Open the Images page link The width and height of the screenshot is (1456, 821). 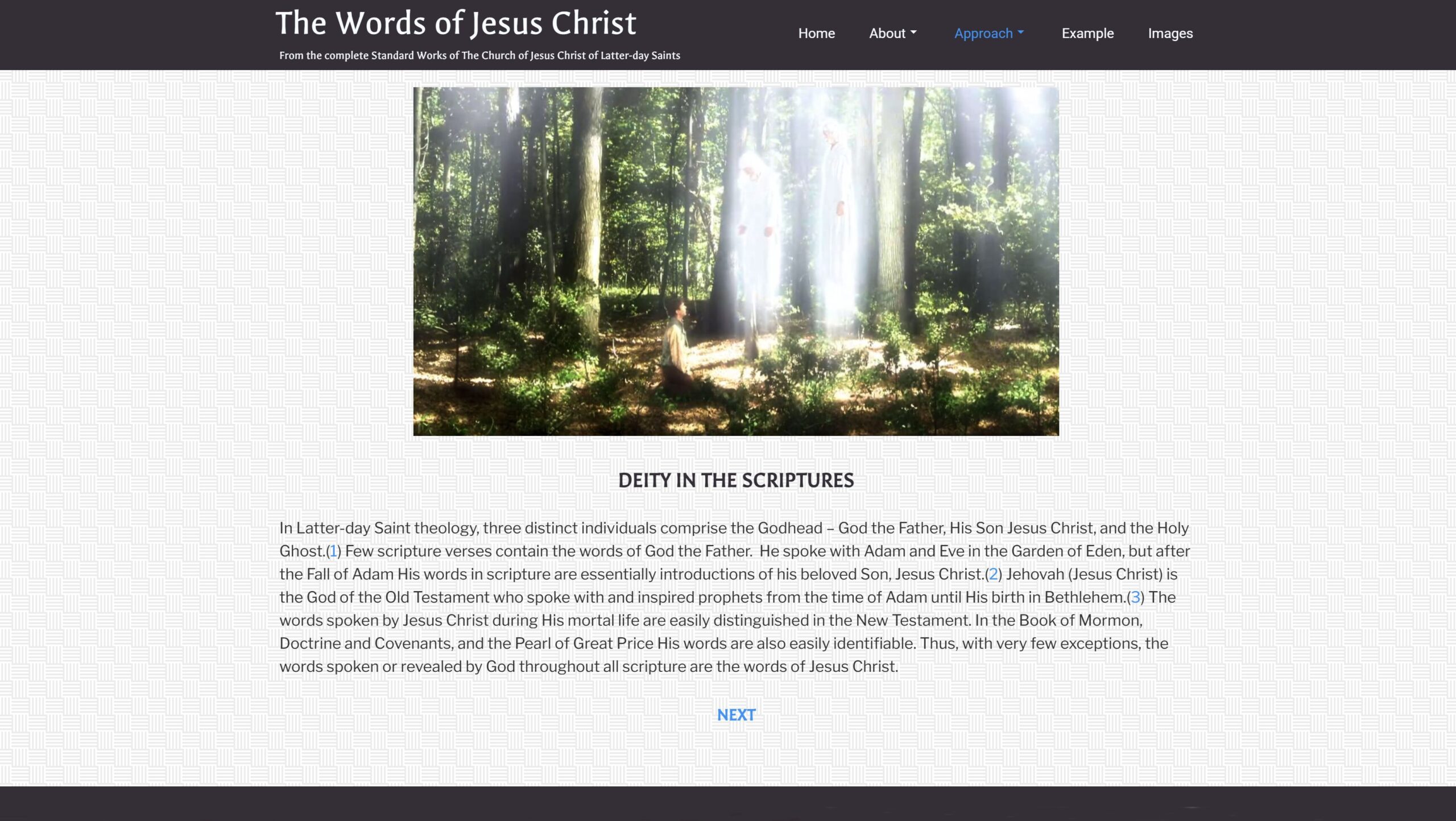(1170, 34)
